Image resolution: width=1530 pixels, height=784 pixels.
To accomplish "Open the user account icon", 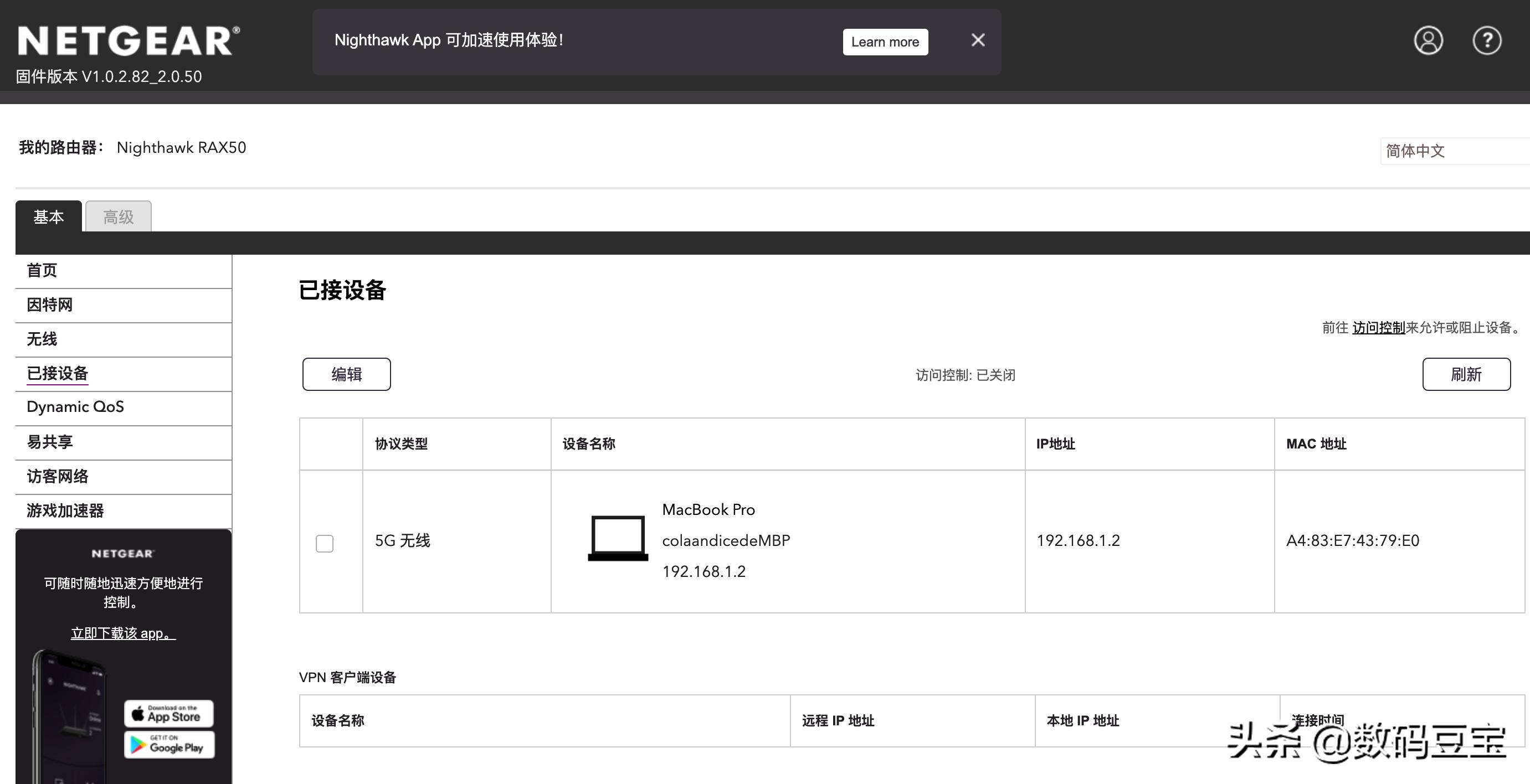I will (x=1429, y=40).
